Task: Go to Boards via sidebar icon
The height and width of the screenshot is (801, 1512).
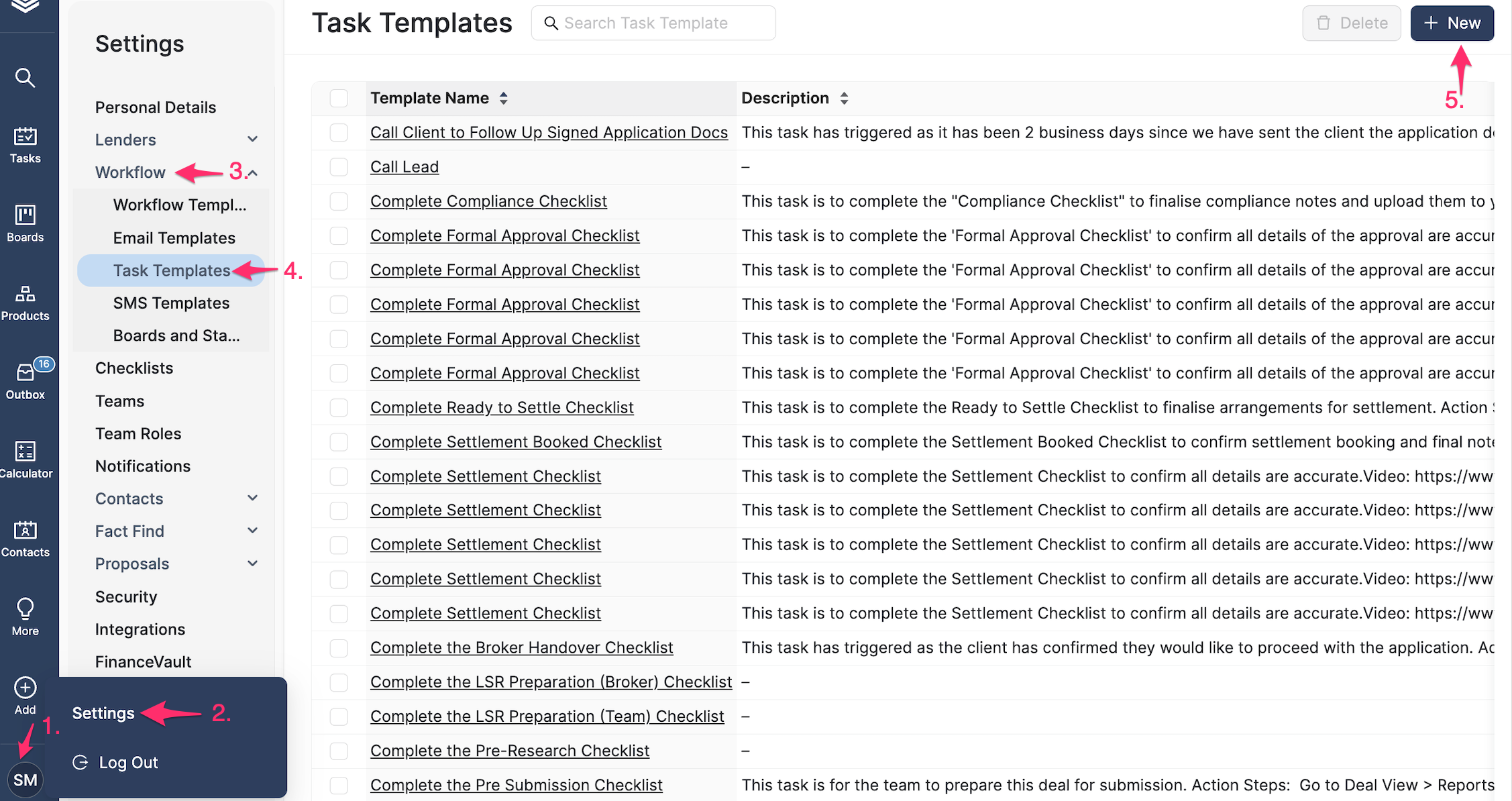Action: click(x=25, y=223)
